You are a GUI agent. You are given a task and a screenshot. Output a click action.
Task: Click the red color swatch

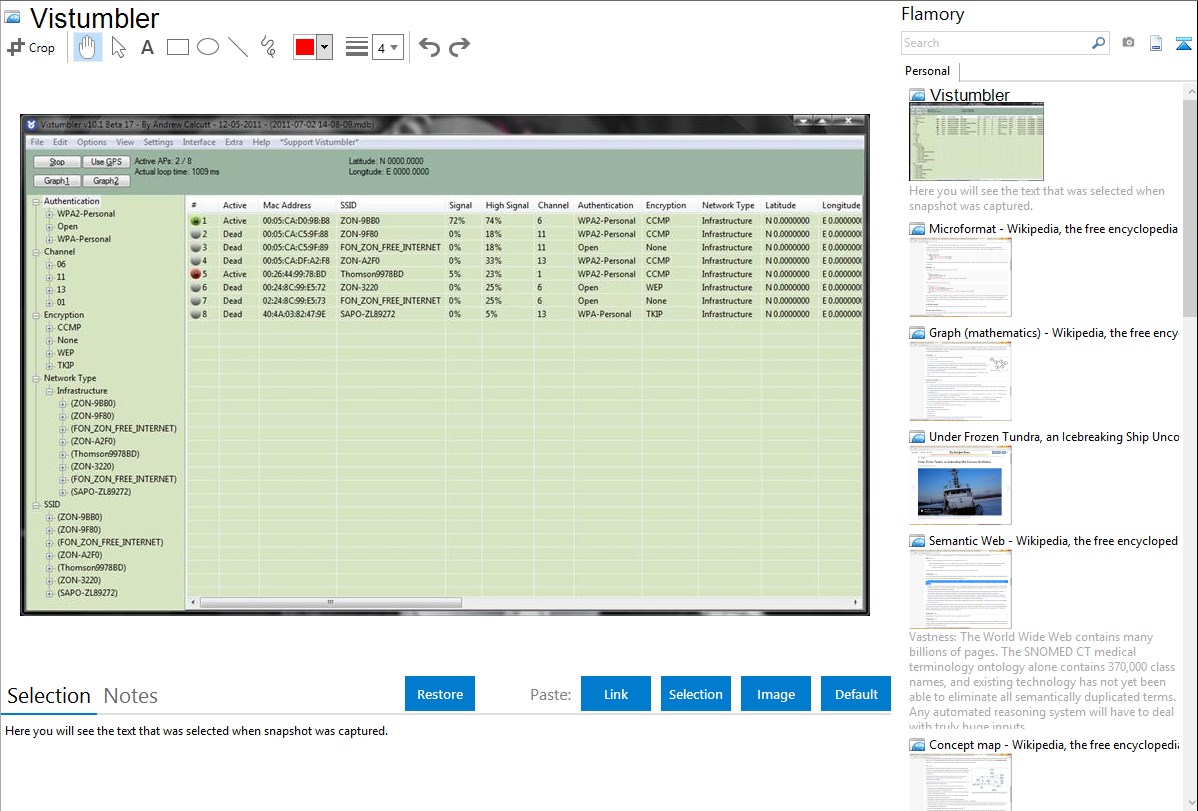tap(305, 47)
